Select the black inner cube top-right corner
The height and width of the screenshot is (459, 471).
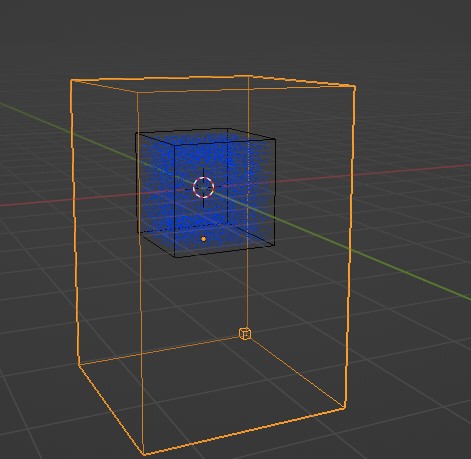click(x=275, y=140)
